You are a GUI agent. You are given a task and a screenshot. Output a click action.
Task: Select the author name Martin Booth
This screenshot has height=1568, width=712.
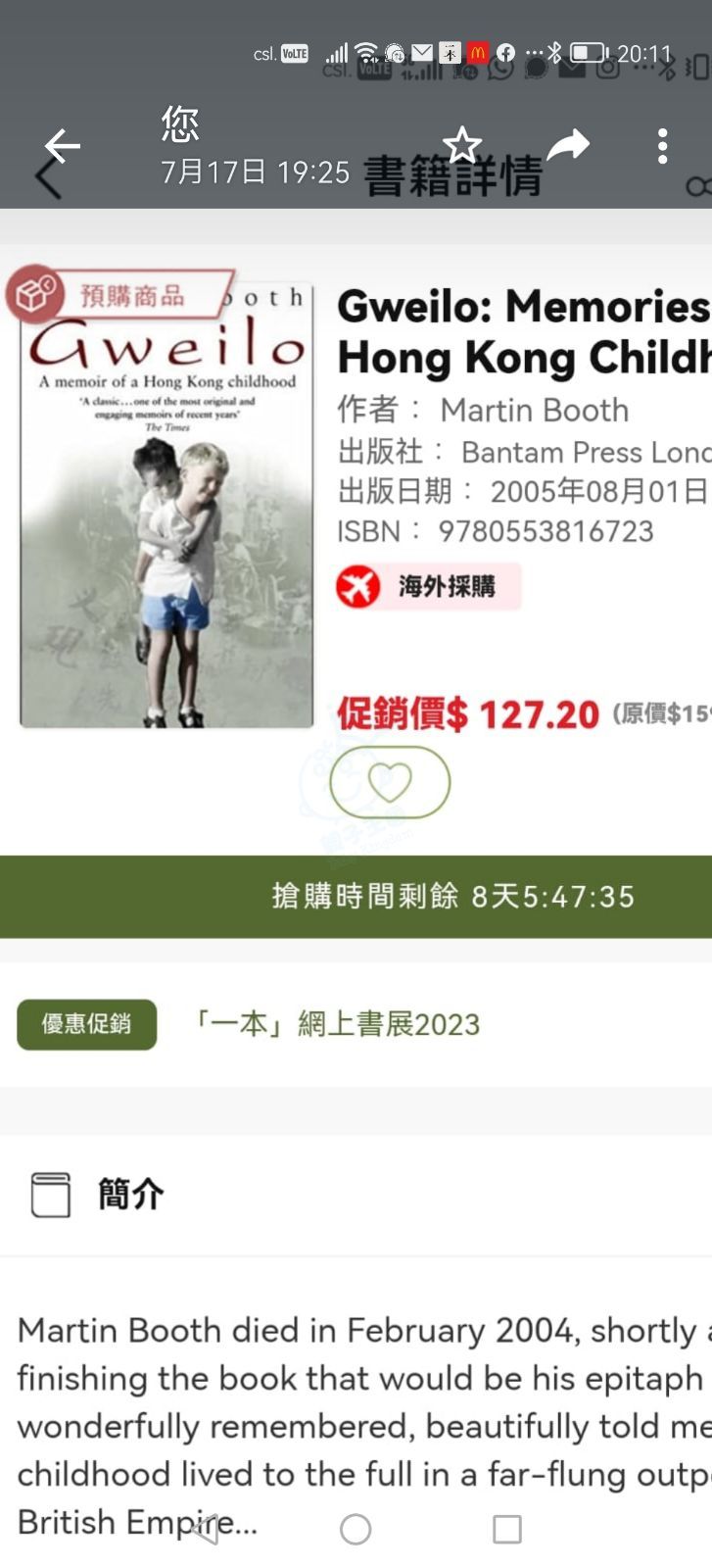pos(535,410)
